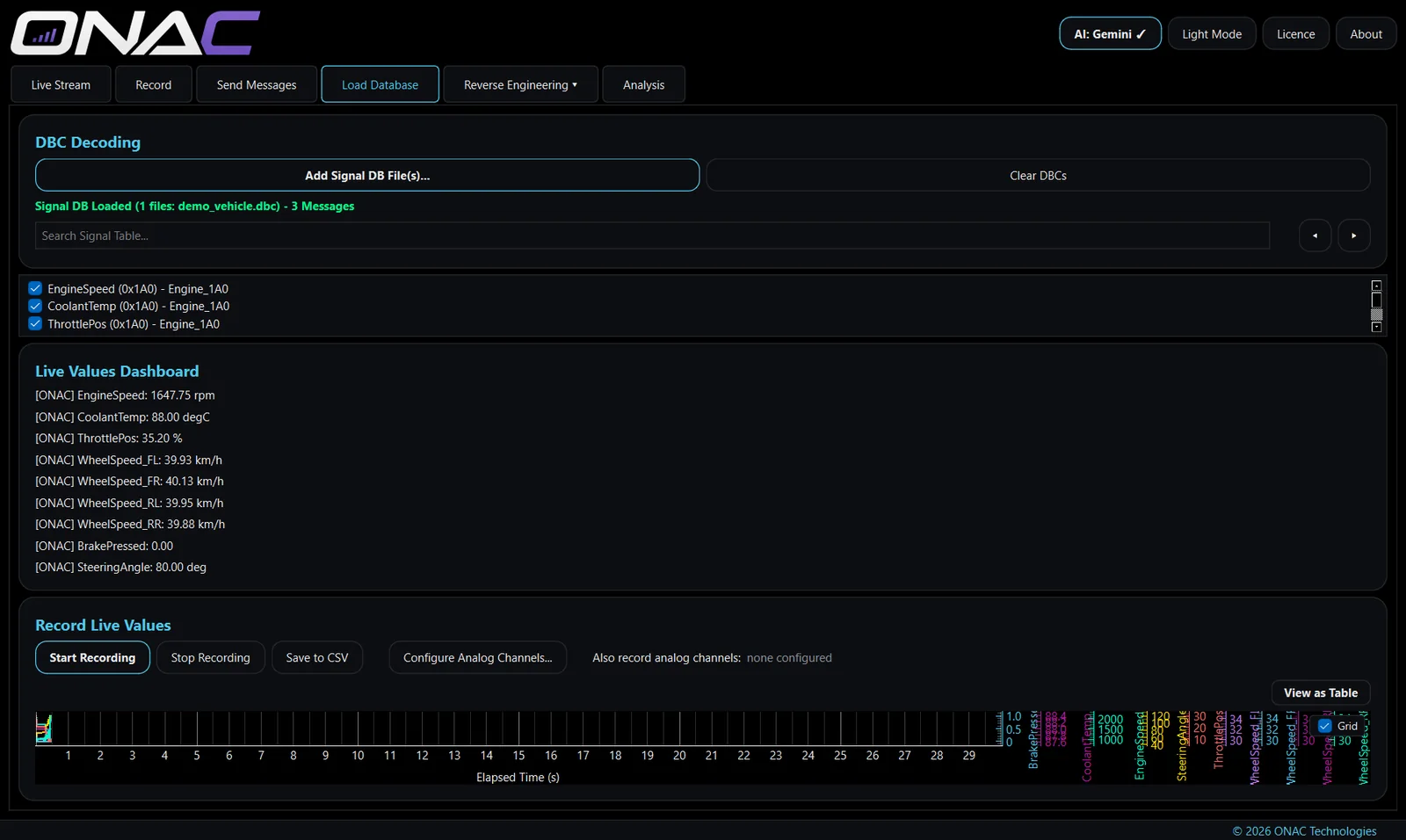Click the ONAC logo
1406x840 pixels.
(134, 33)
